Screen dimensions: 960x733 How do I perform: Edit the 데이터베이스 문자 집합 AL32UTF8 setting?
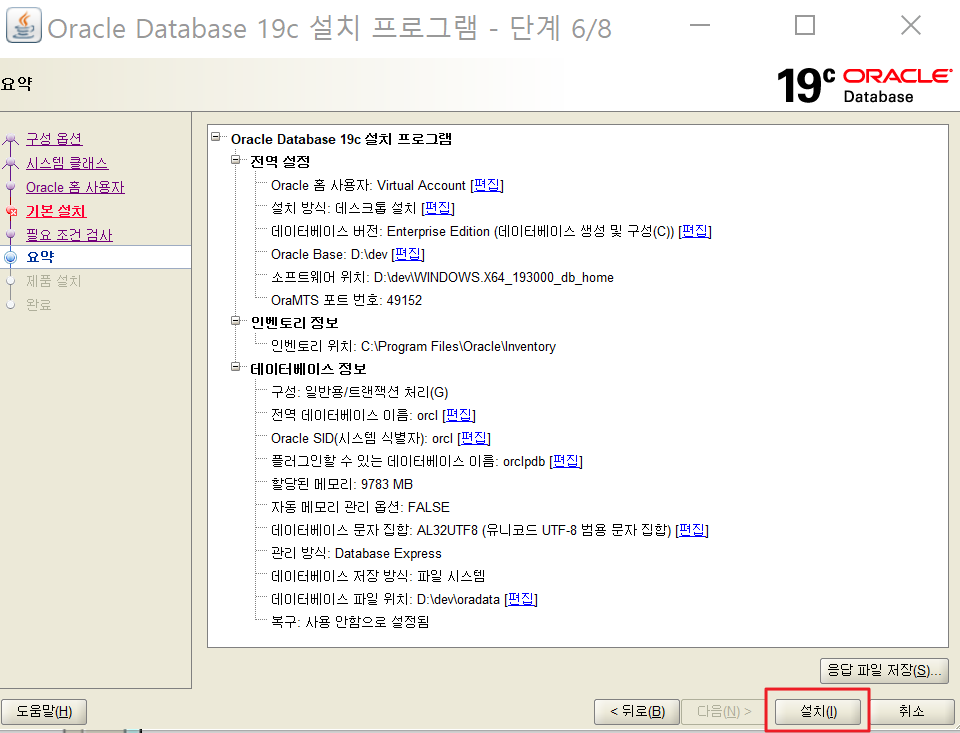(692, 530)
